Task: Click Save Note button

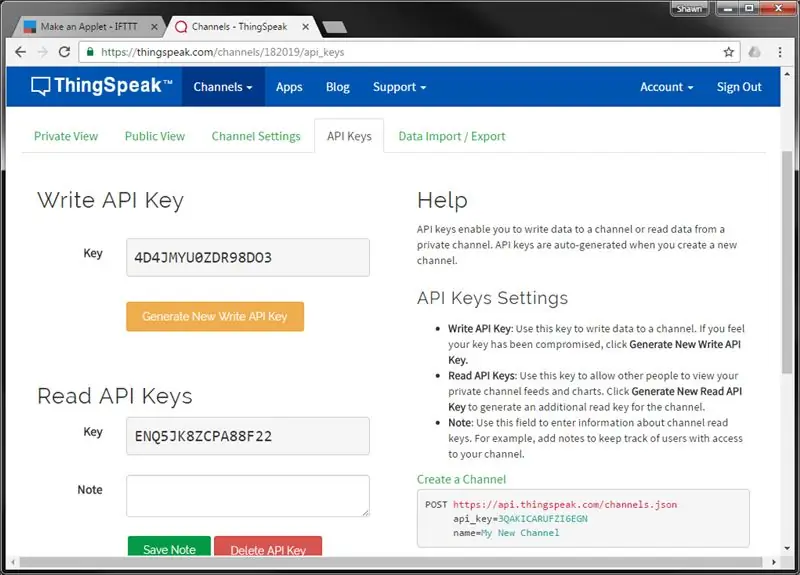Action: (x=169, y=547)
